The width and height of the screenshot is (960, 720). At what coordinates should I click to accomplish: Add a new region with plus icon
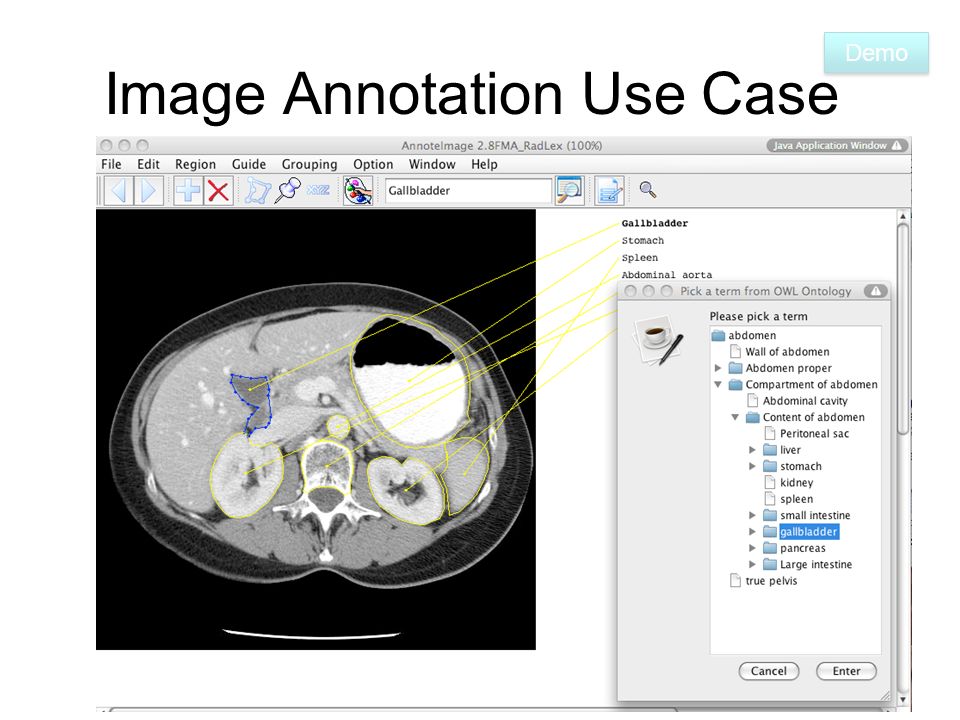[x=188, y=190]
